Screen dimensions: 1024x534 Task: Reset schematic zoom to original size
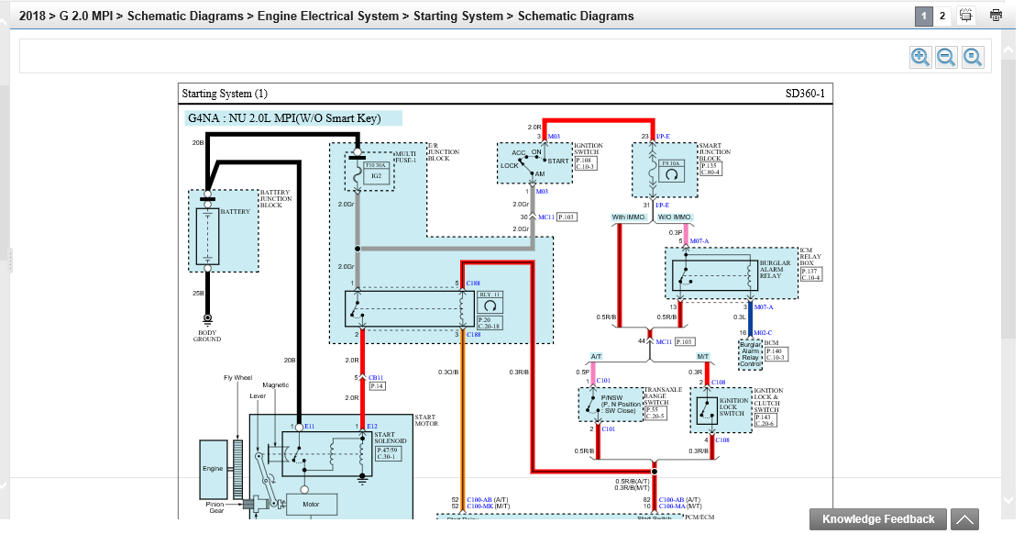972,57
